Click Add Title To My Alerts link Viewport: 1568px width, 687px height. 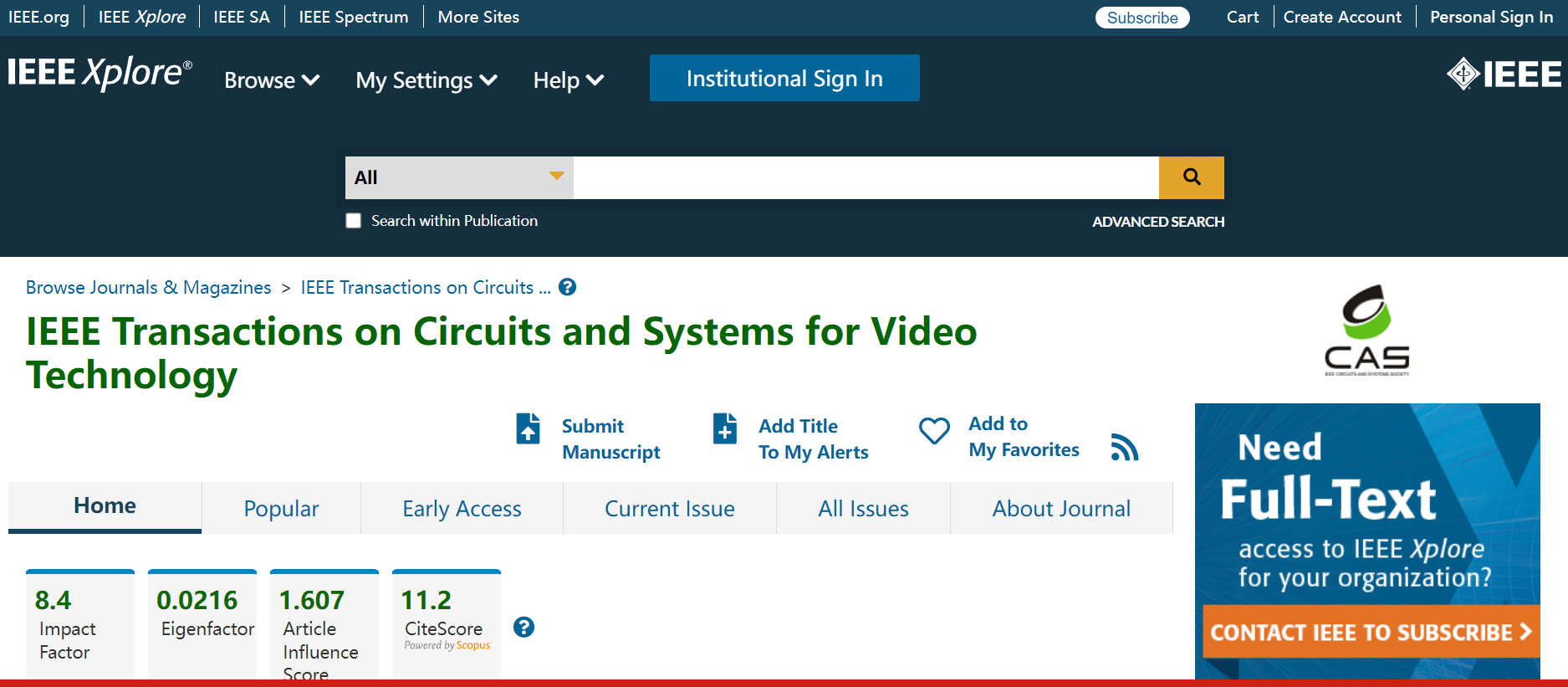coord(813,438)
